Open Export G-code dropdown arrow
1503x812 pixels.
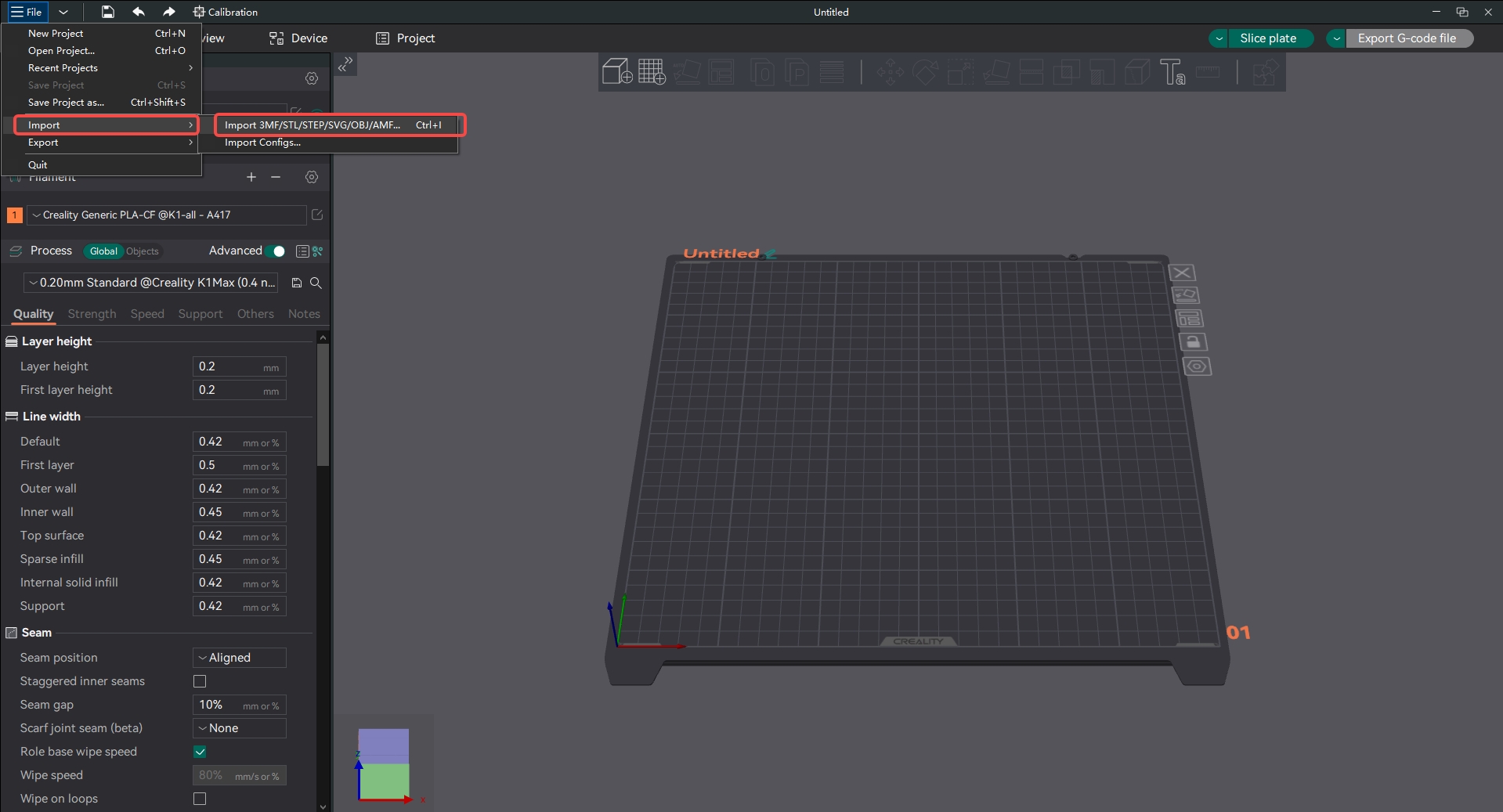coord(1337,38)
